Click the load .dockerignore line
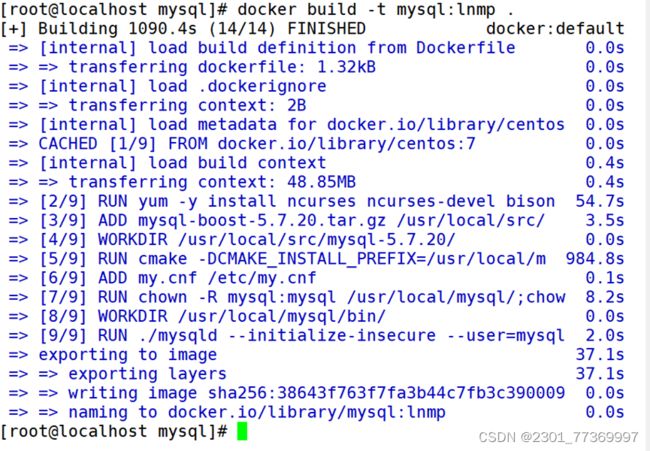This screenshot has height=451, width=650. (317, 86)
